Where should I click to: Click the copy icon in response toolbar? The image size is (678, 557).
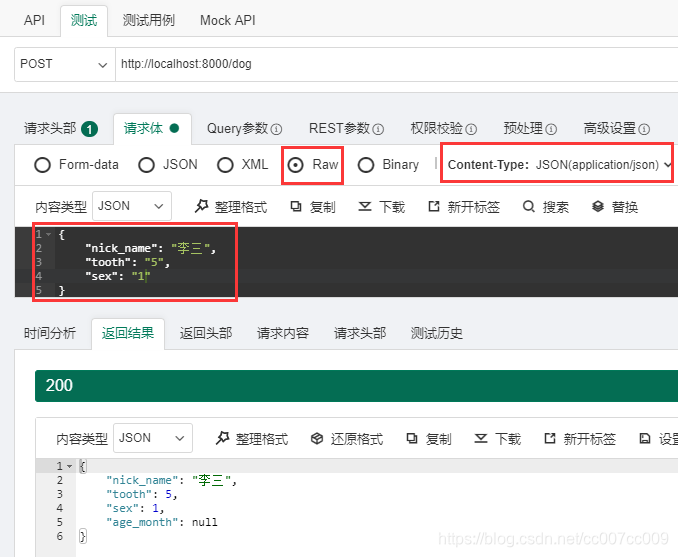coord(412,439)
